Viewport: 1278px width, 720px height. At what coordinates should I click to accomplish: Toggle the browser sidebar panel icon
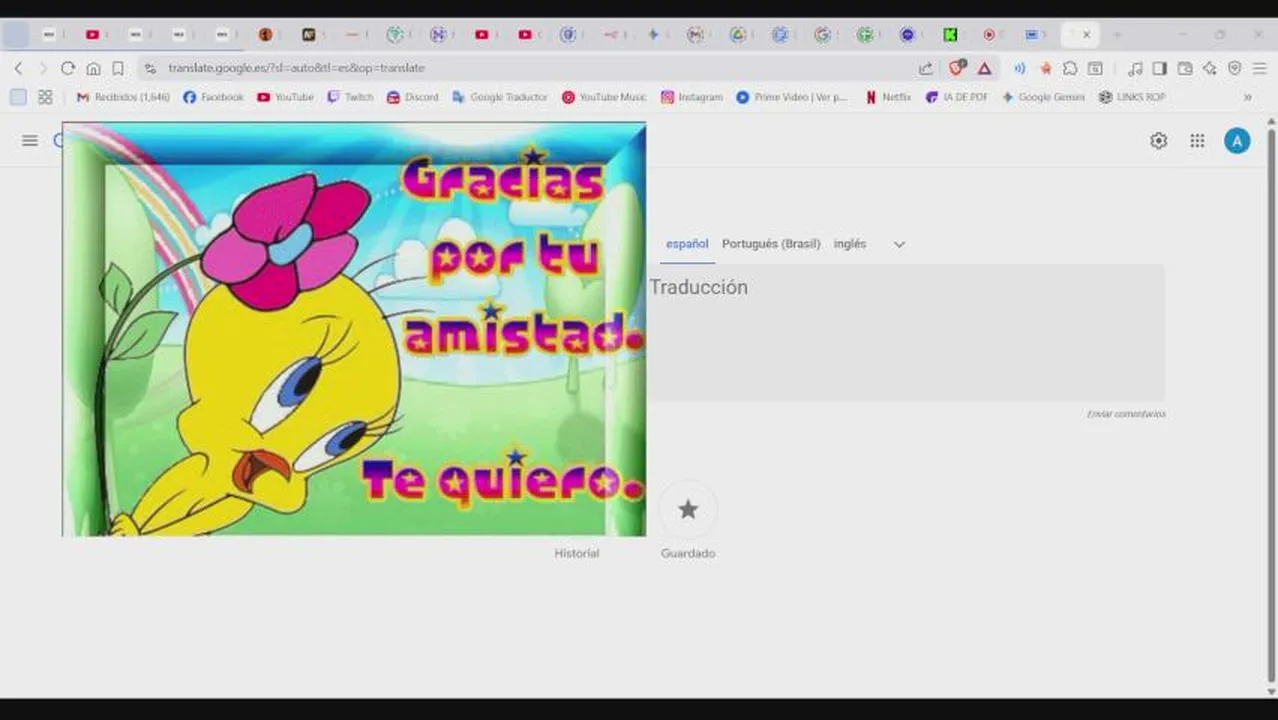(1160, 68)
